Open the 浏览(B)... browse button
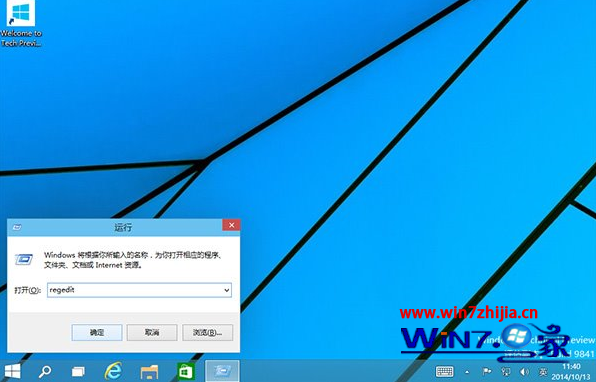596x382 pixels. coord(208,333)
